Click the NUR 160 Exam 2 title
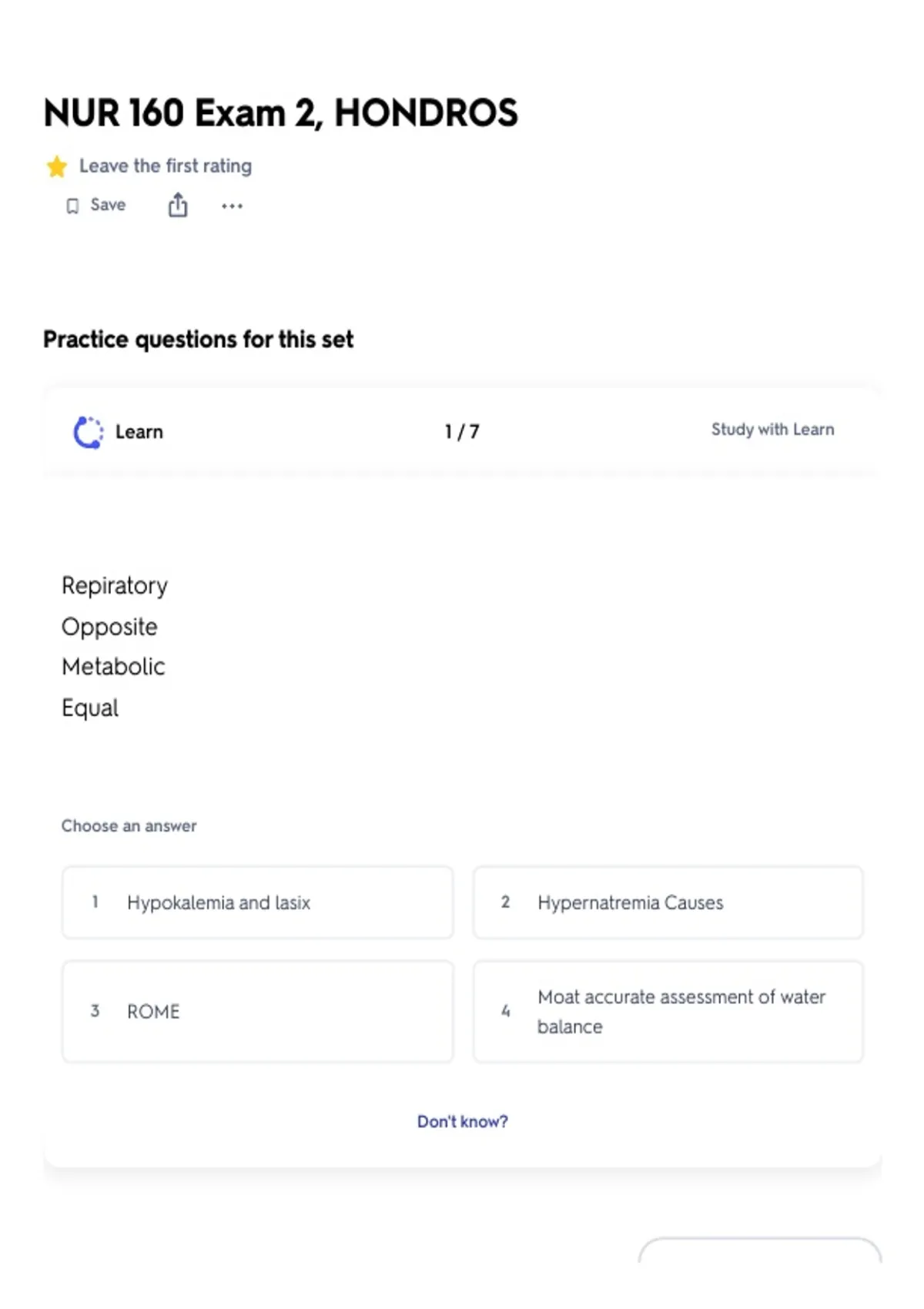The width and height of the screenshot is (924, 1309). click(x=281, y=113)
